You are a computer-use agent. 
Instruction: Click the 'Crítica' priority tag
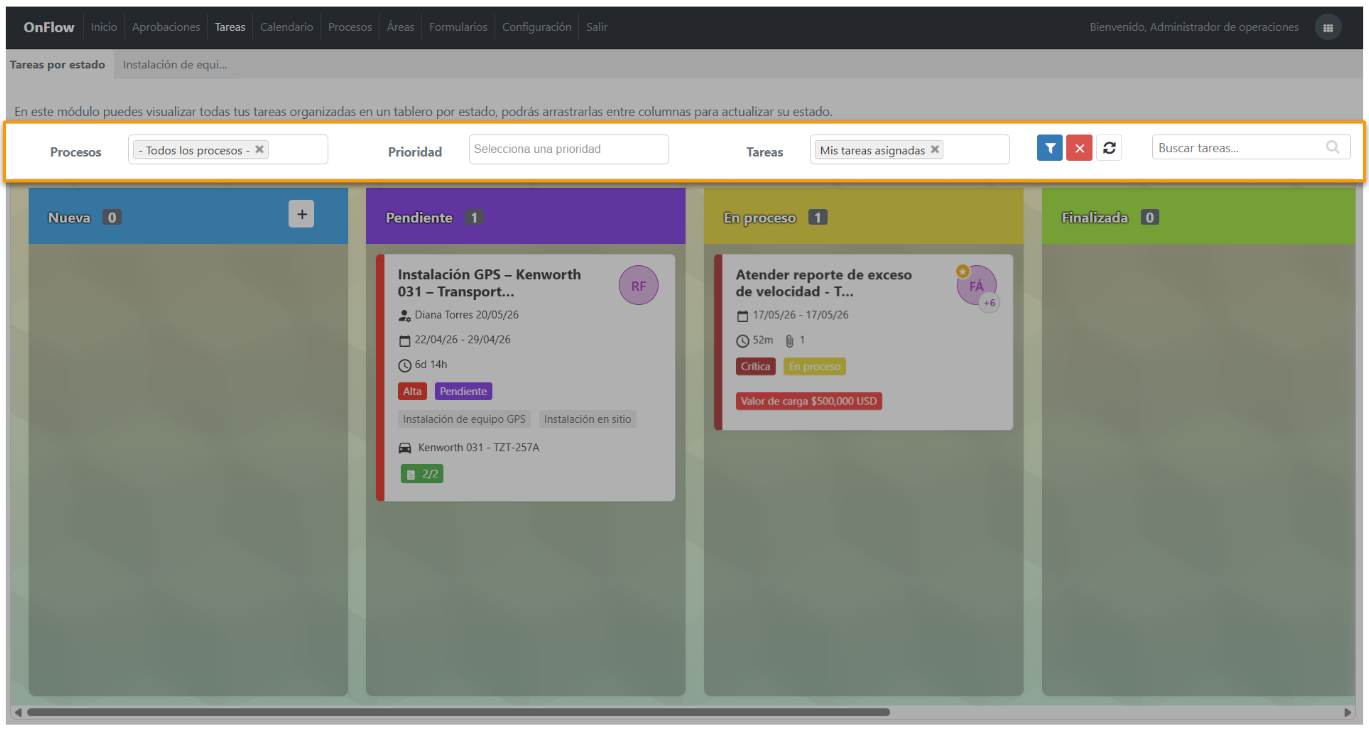756,366
